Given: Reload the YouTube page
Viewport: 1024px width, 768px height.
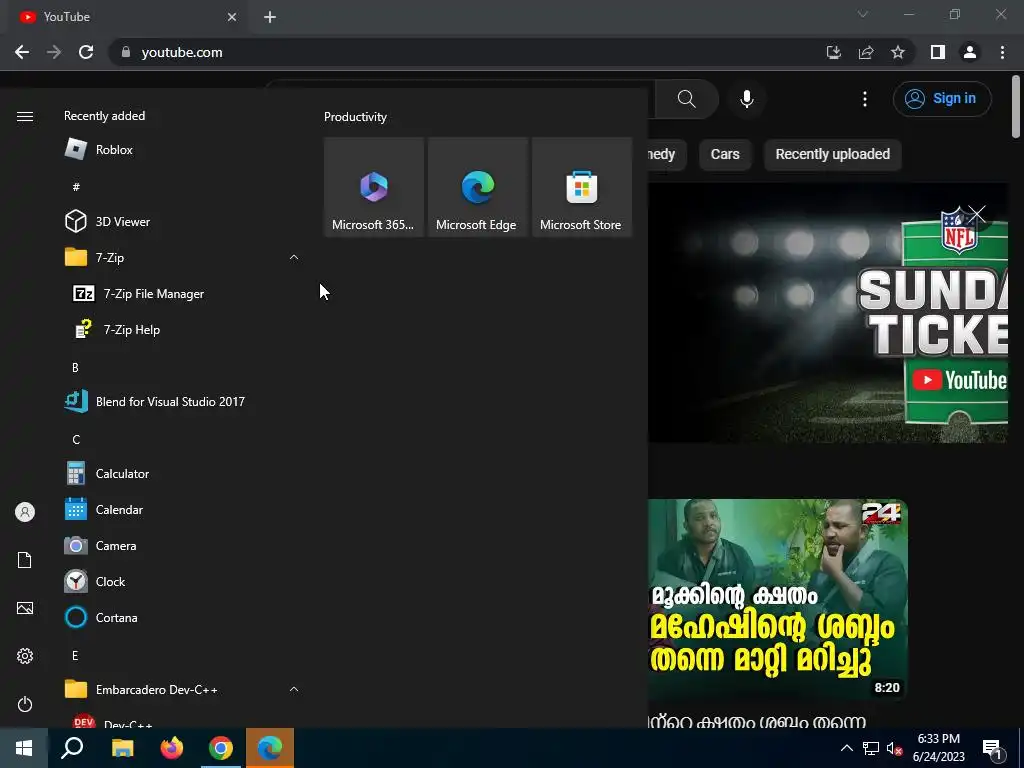Looking at the screenshot, I should (86, 52).
